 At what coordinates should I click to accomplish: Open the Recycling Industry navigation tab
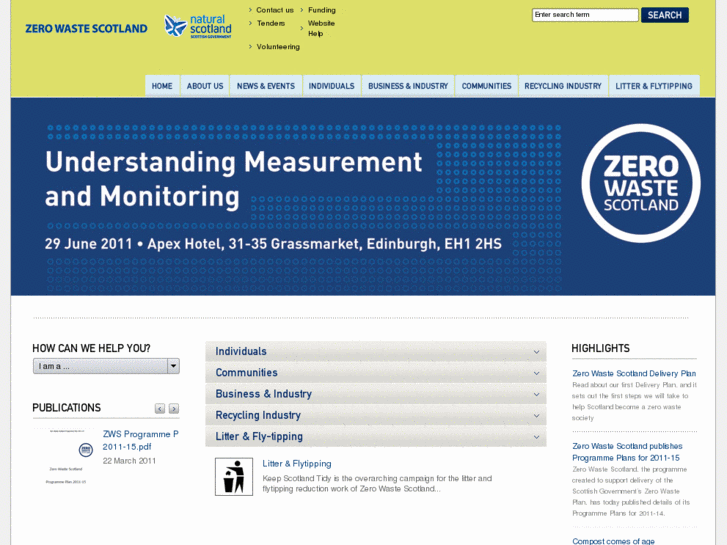[563, 86]
